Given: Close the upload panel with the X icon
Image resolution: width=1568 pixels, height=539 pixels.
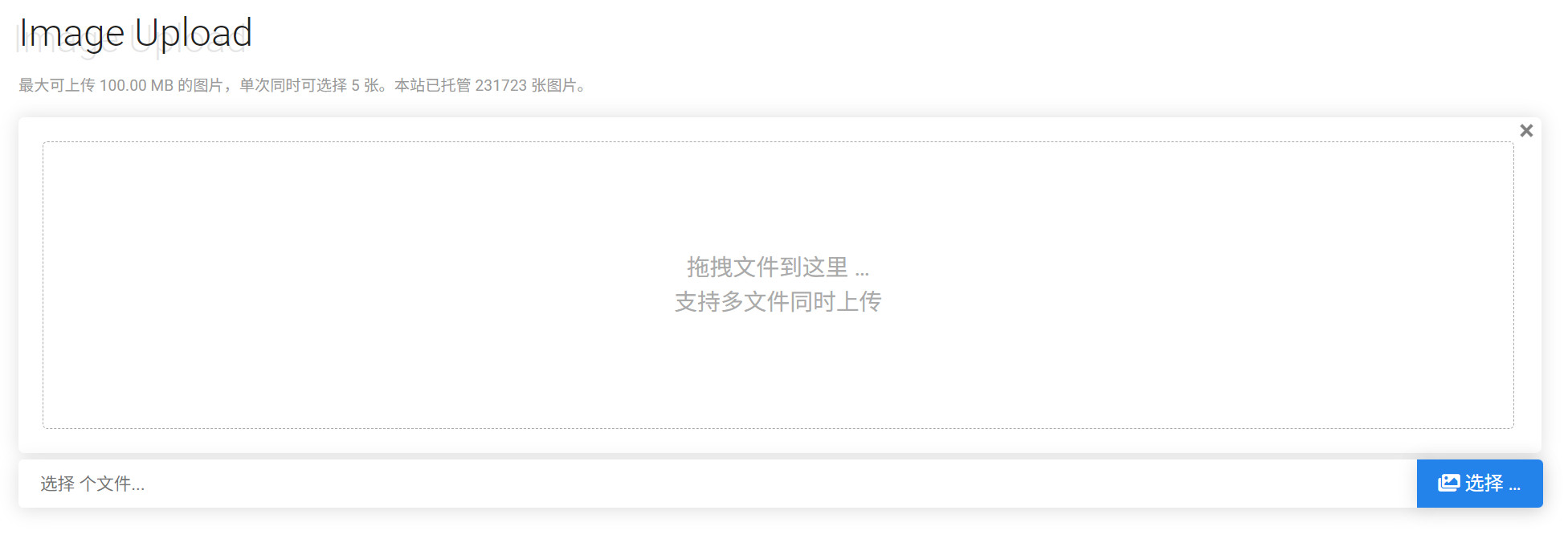Looking at the screenshot, I should [x=1526, y=130].
